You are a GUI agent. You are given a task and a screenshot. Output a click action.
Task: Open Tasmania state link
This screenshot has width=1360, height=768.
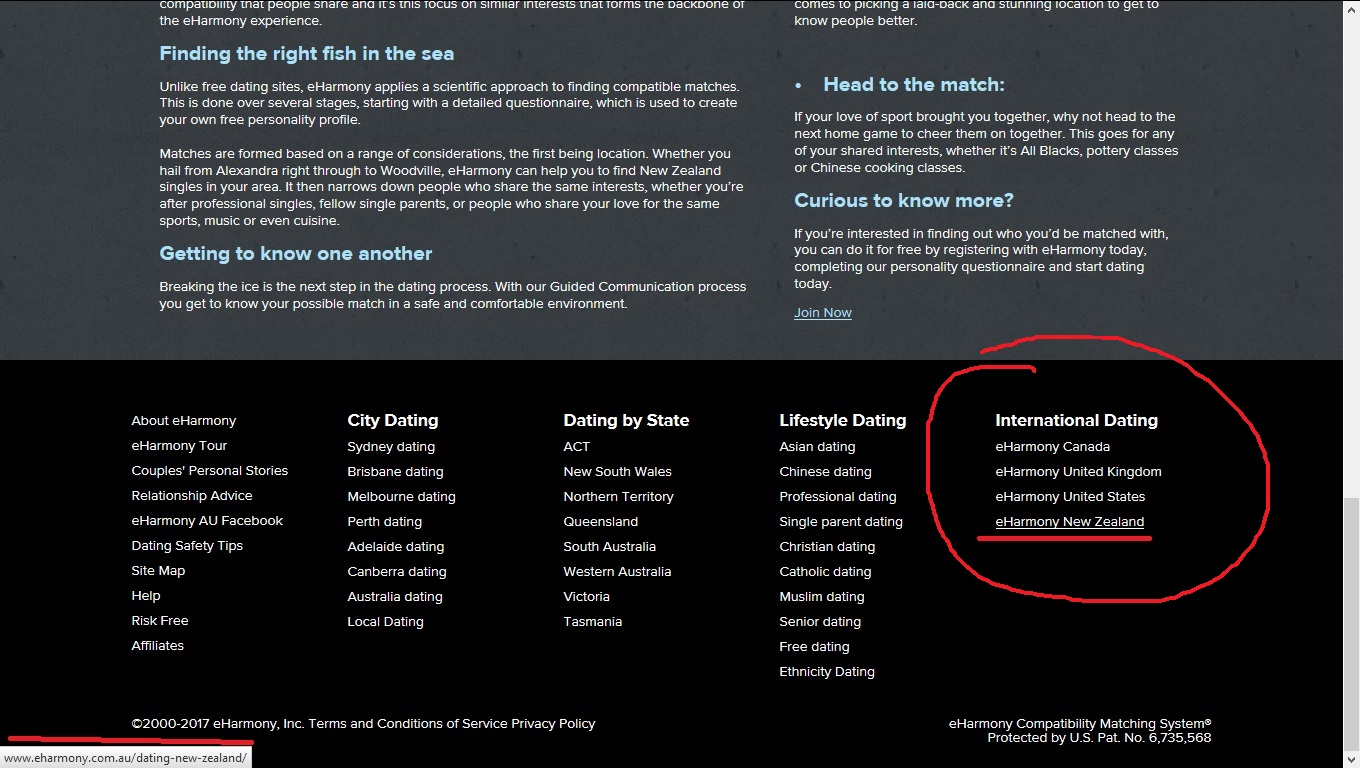point(593,622)
